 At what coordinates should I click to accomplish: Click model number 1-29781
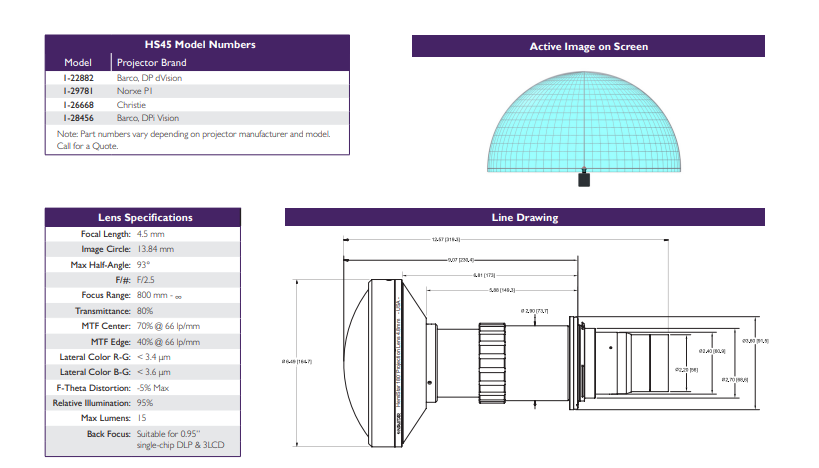pos(79,91)
